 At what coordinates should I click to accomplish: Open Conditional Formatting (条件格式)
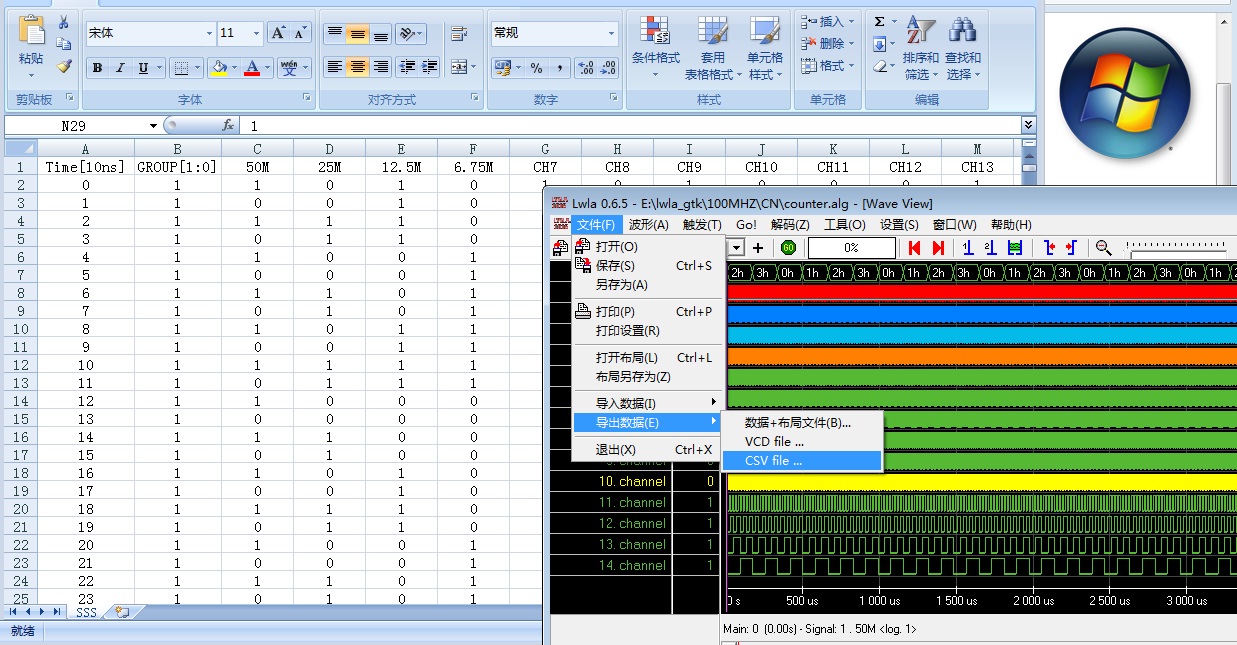(x=656, y=47)
